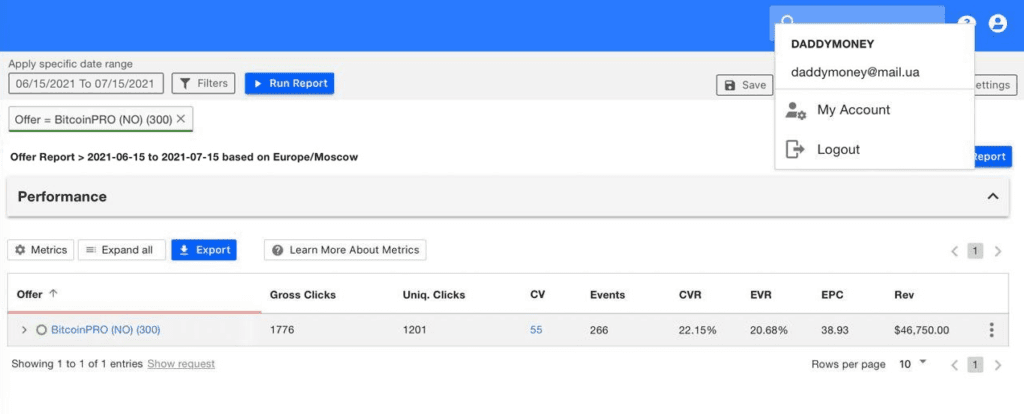Open the BitcoinPRO (NO) (300) offer link
Viewport: 1024px width, 414px height.
click(105, 330)
